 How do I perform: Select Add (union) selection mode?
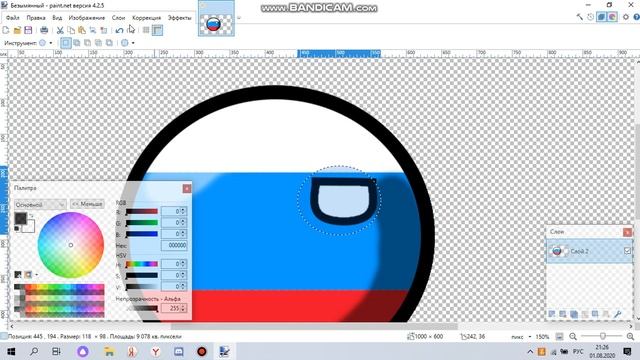(x=77, y=42)
